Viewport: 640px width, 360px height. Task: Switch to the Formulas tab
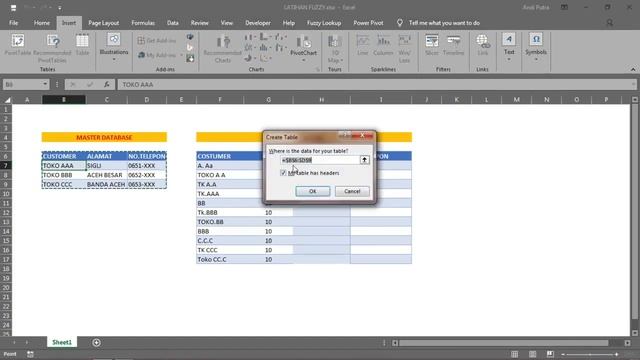tap(143, 23)
